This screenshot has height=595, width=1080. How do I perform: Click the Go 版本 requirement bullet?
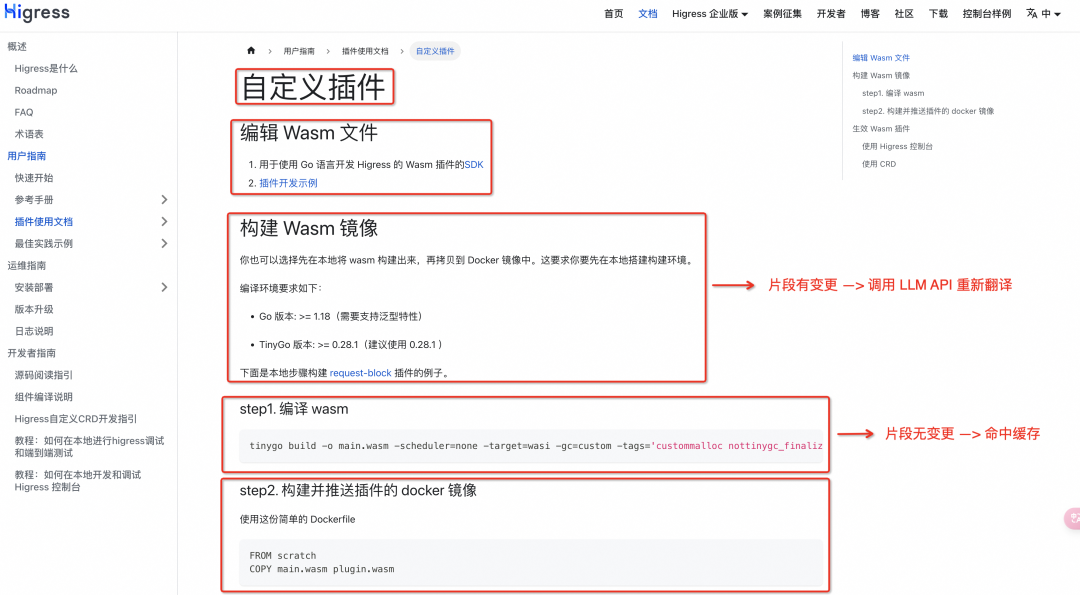(340, 317)
